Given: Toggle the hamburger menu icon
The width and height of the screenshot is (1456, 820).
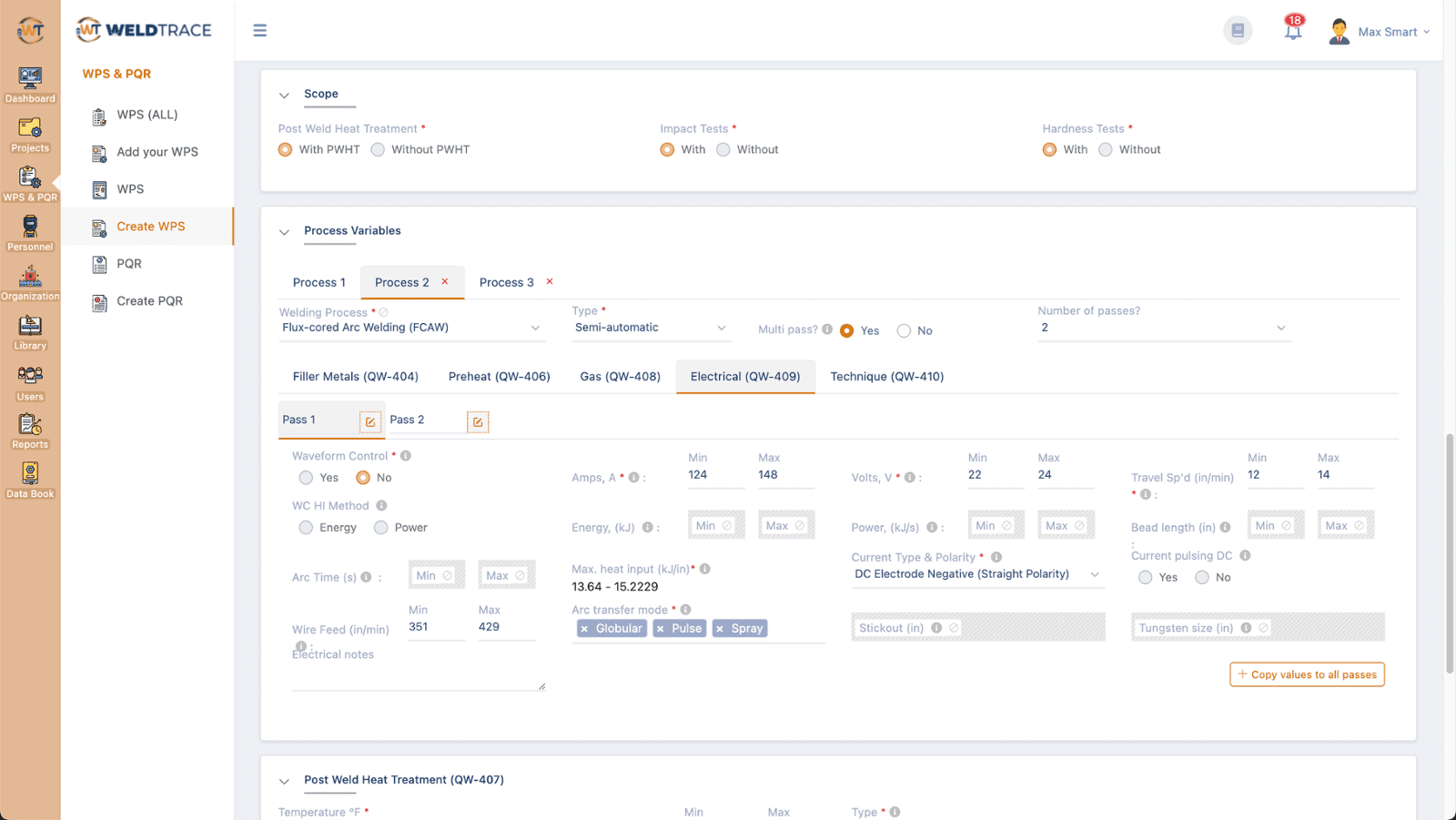Looking at the screenshot, I should (260, 31).
